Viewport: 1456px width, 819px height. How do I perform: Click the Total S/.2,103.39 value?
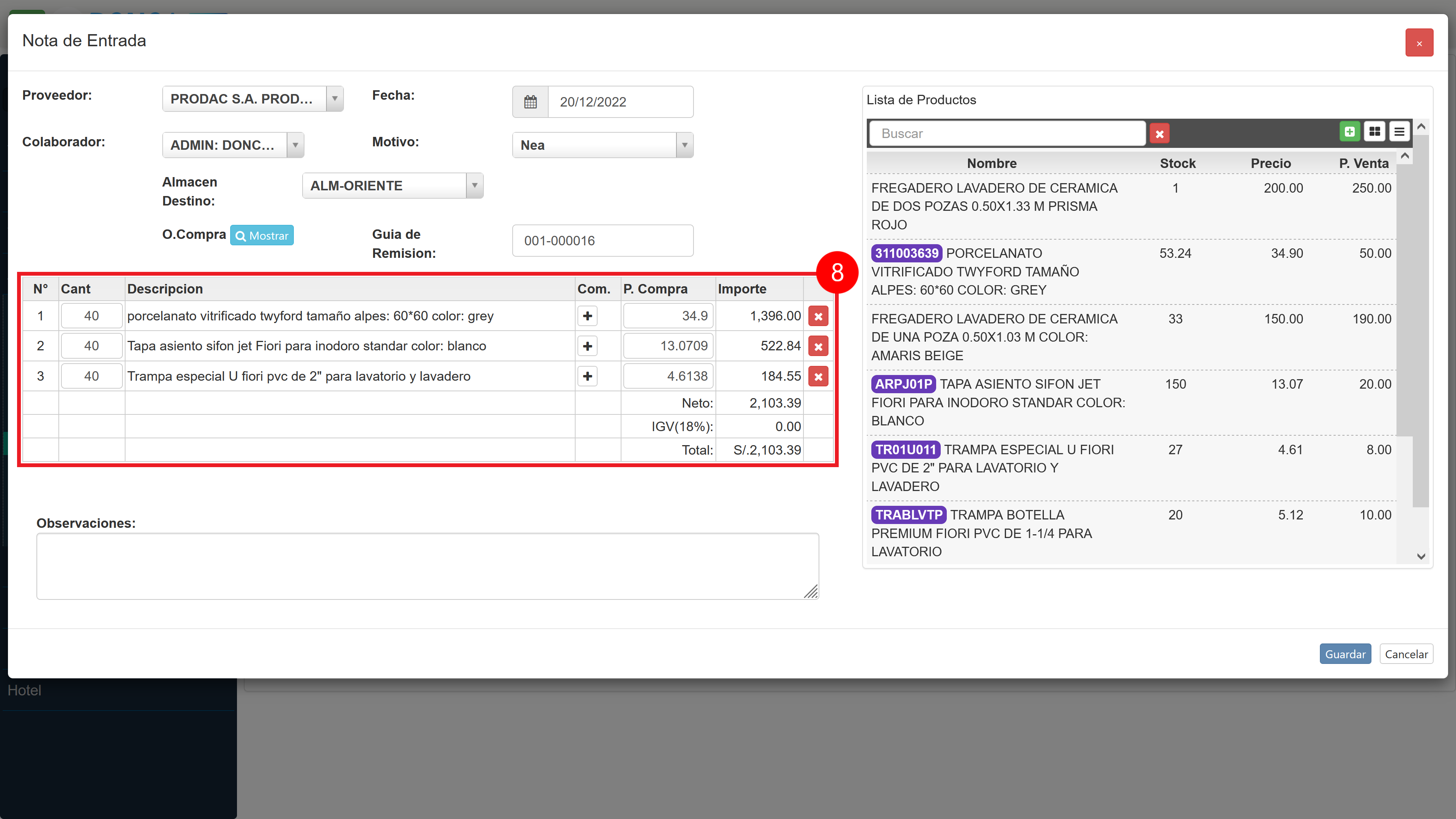pyautogui.click(x=767, y=450)
